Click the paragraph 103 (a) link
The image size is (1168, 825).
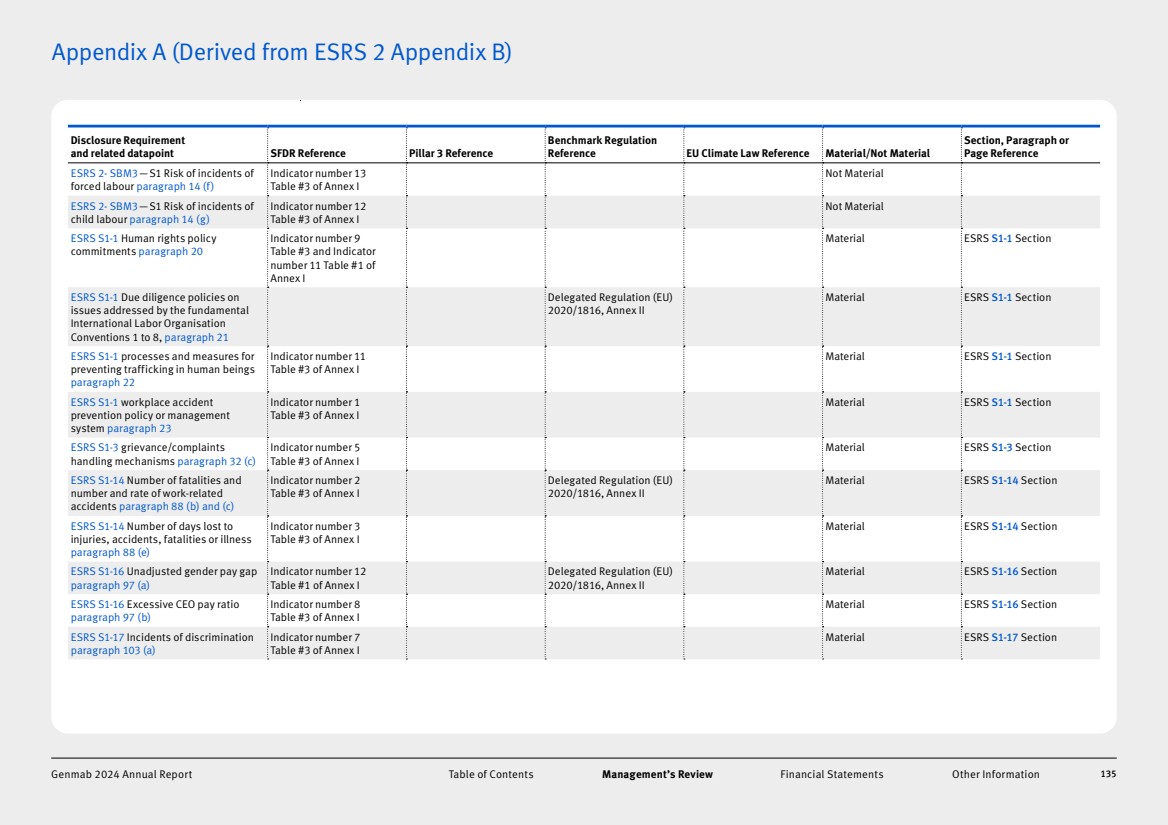(113, 651)
